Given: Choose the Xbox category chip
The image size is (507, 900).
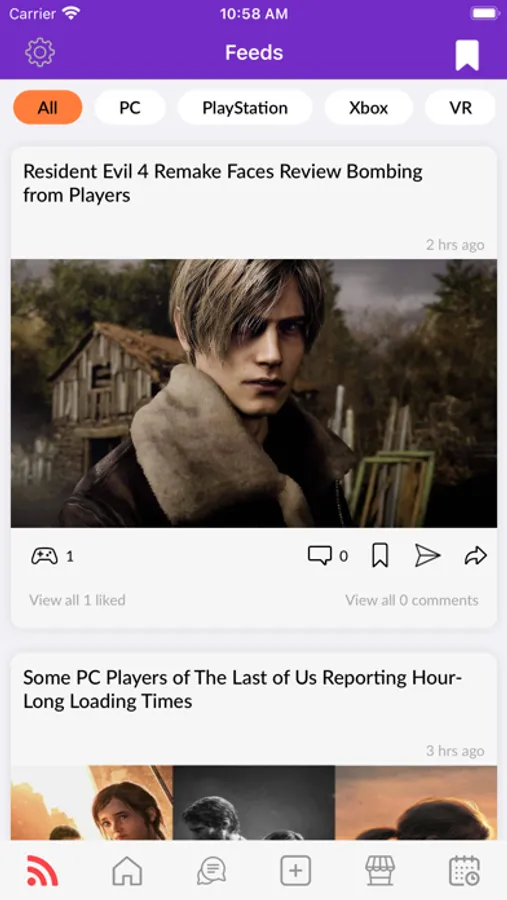Looking at the screenshot, I should (369, 107).
